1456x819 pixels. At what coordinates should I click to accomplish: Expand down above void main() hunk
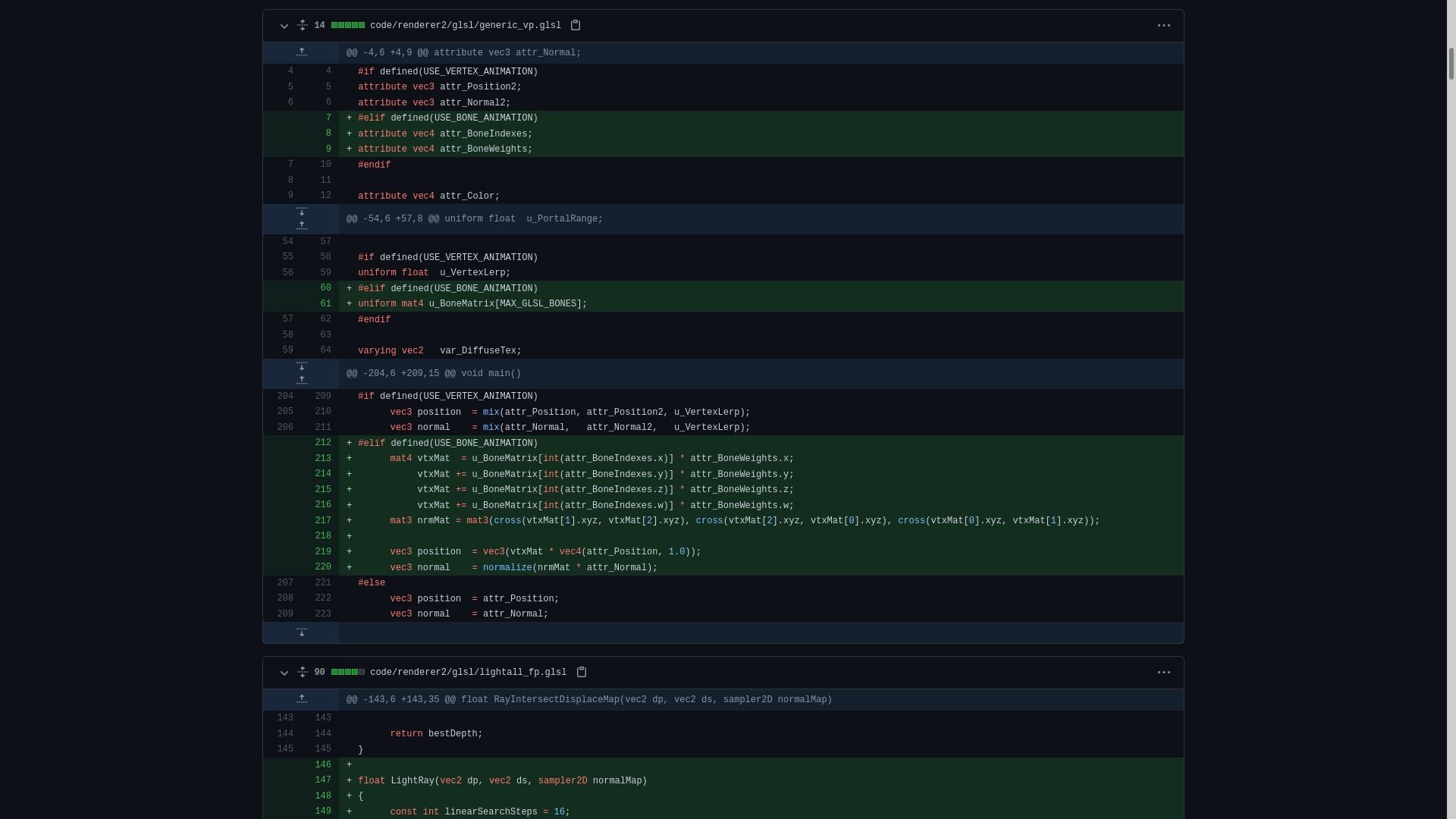pos(302,366)
